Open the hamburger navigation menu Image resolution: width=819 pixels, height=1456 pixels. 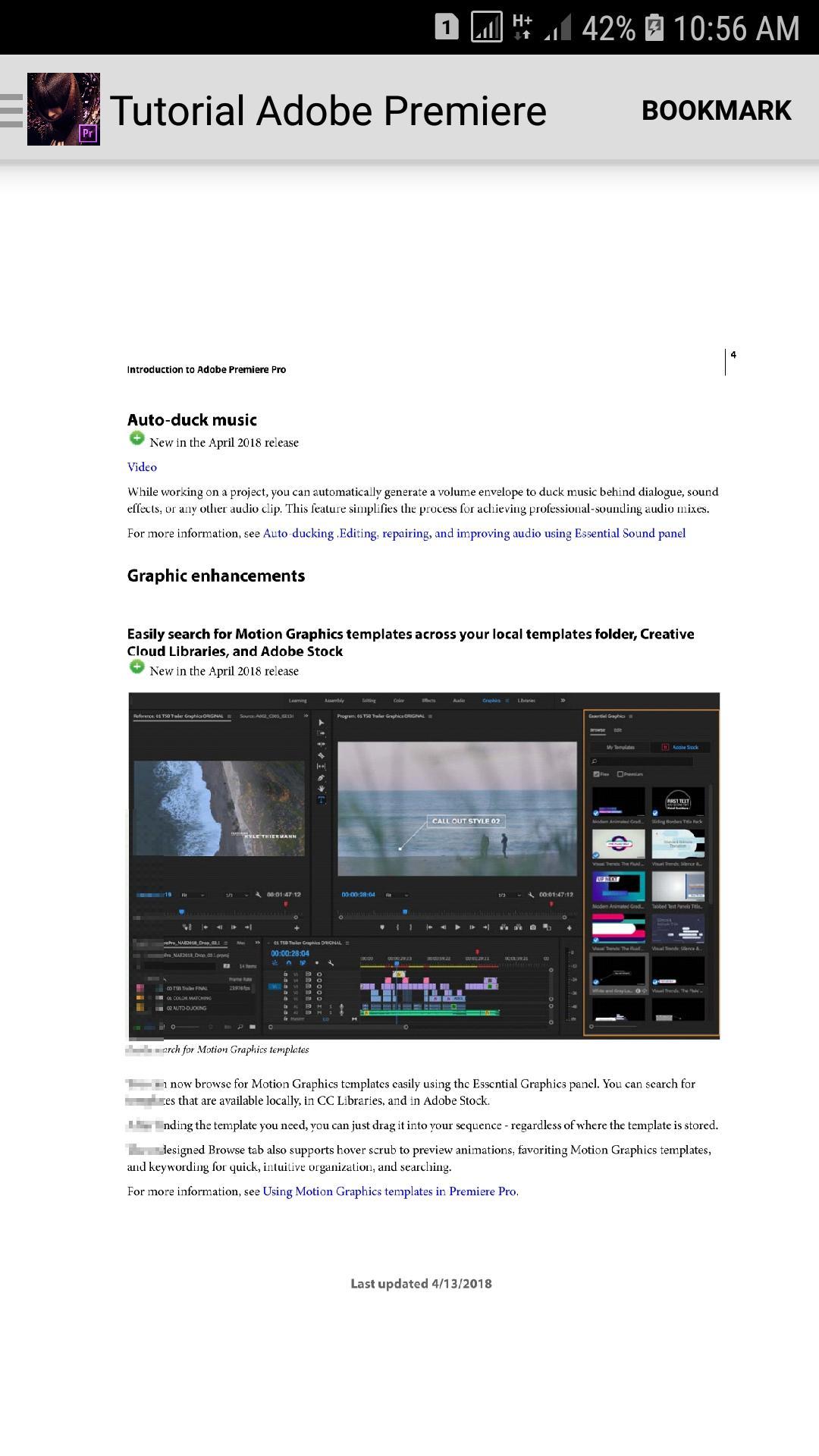click(x=11, y=110)
